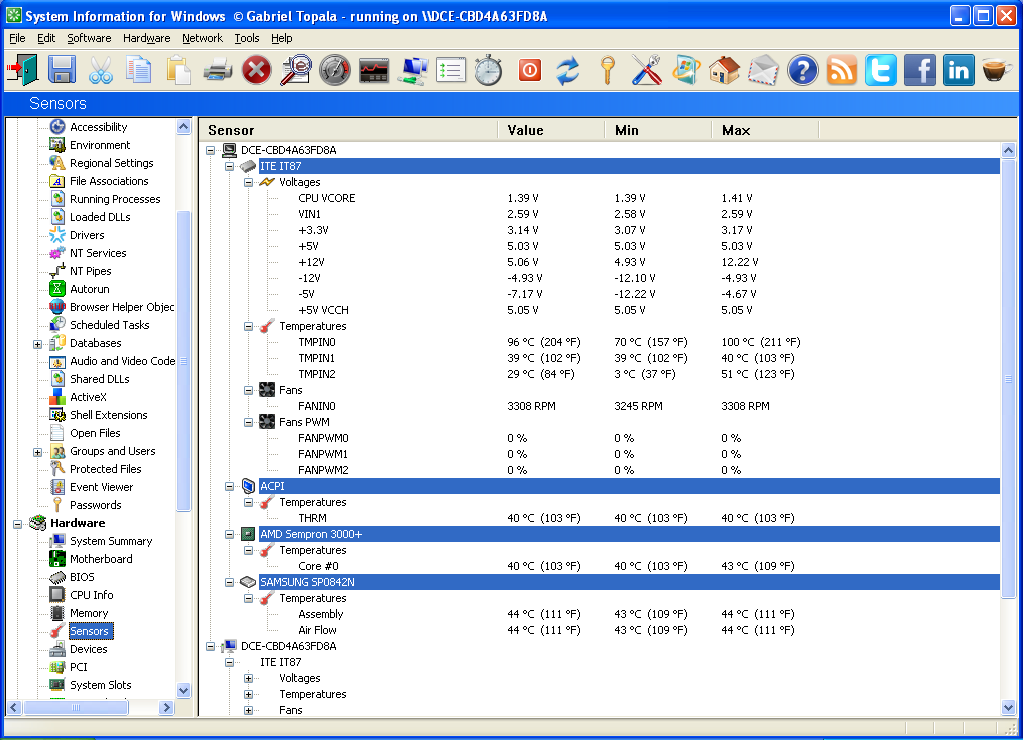The width and height of the screenshot is (1023, 740).
Task: Open the Tools menu
Action: point(246,38)
